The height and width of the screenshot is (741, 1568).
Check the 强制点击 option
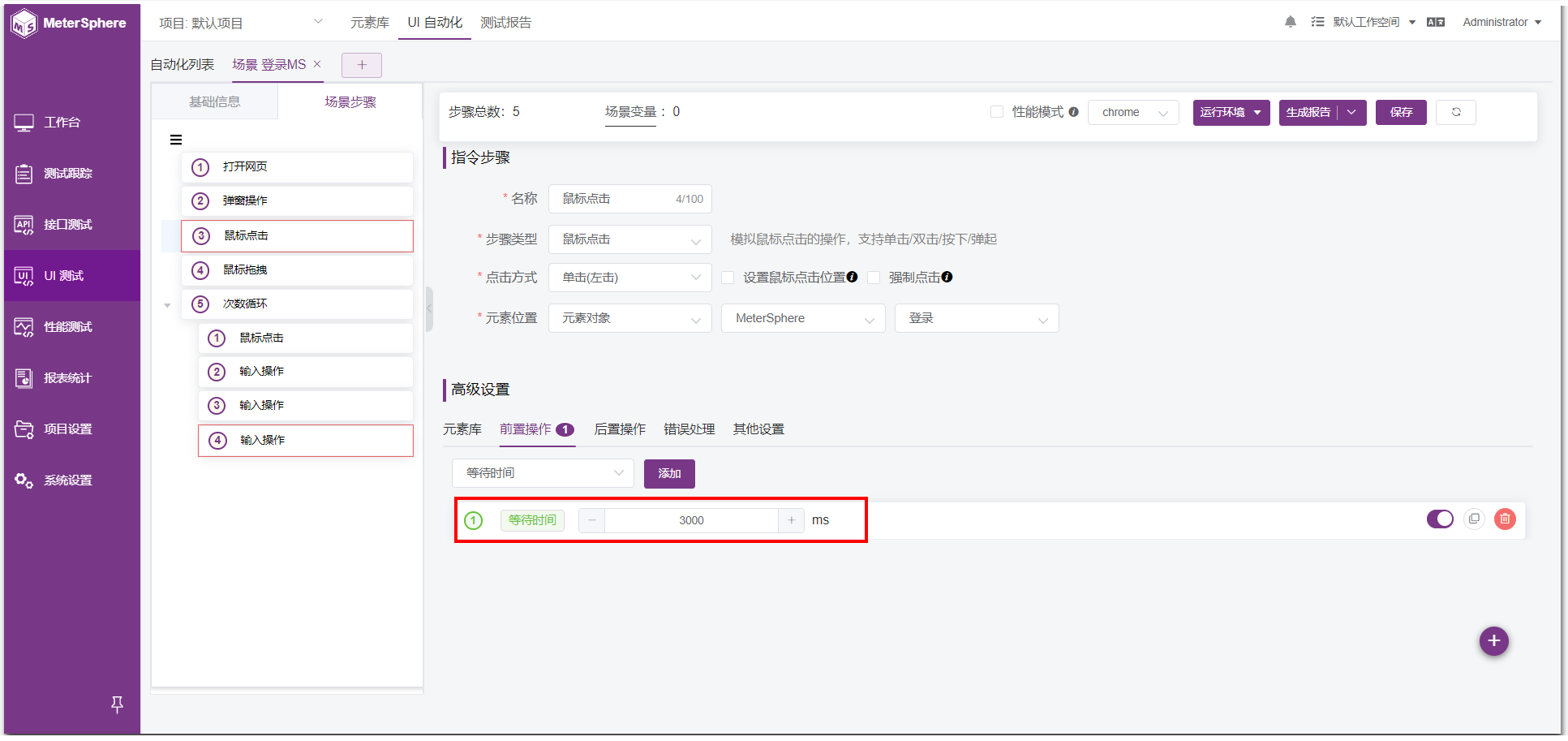pos(874,278)
